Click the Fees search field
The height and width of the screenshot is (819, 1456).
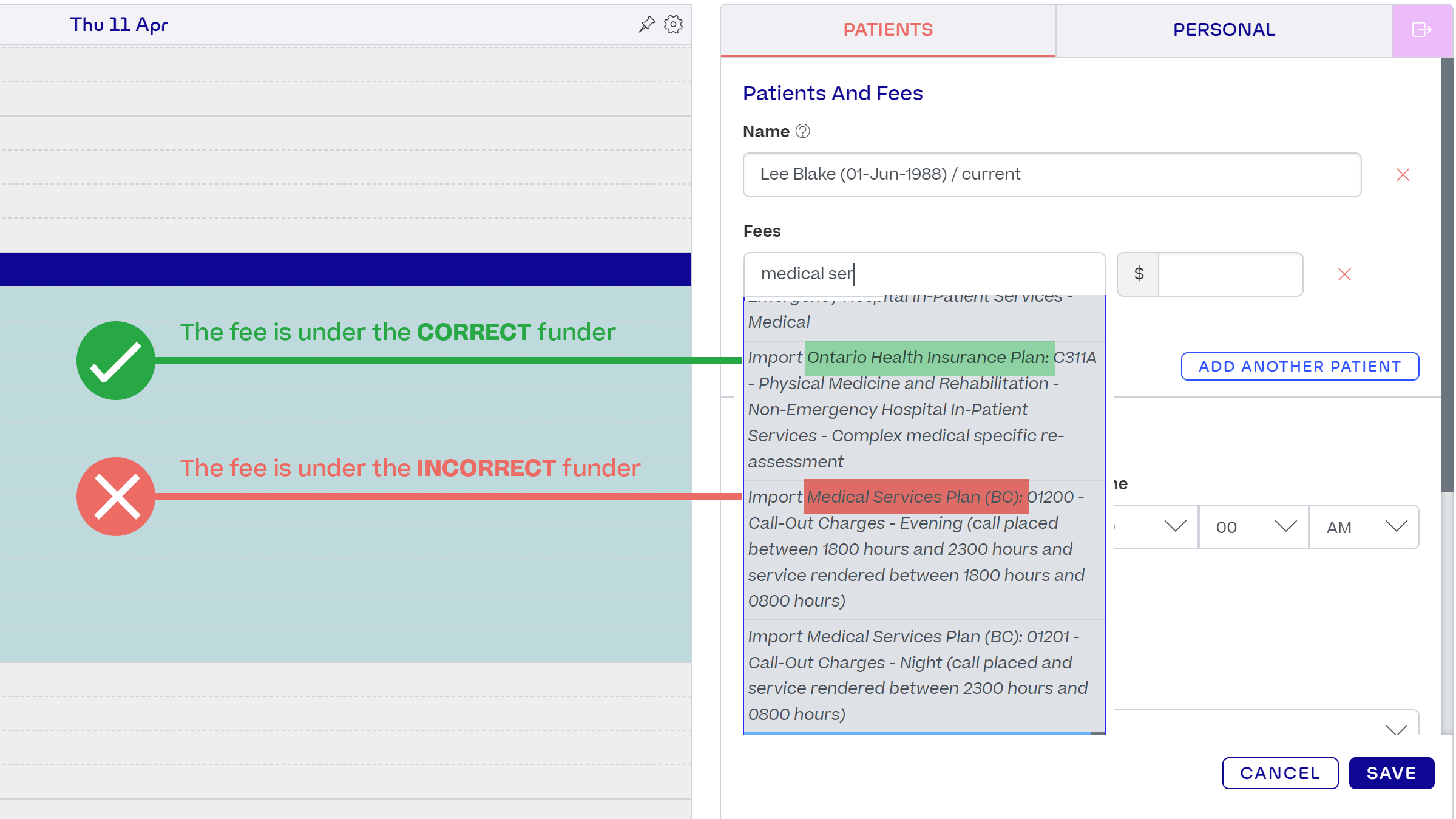click(924, 274)
